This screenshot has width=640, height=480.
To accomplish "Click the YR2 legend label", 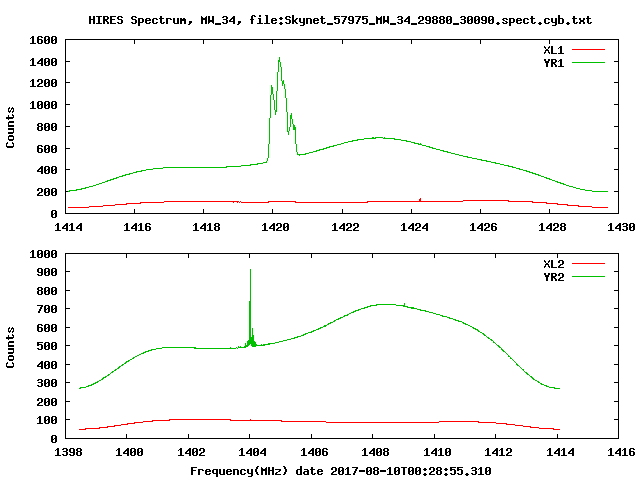I will click(553, 277).
